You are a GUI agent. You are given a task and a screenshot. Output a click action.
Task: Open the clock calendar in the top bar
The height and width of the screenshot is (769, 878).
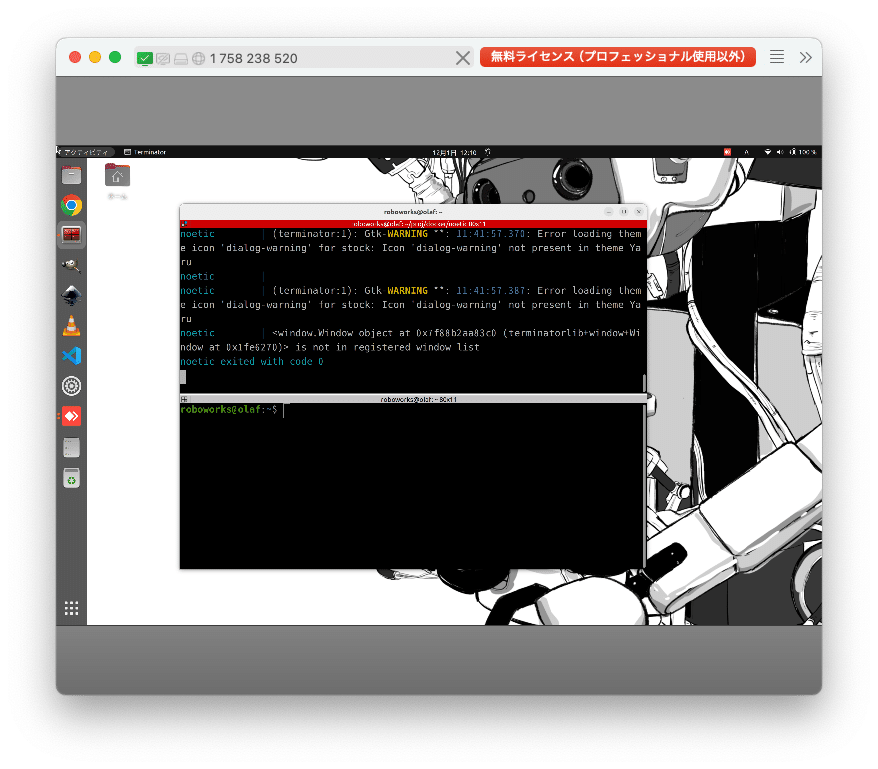(x=454, y=152)
